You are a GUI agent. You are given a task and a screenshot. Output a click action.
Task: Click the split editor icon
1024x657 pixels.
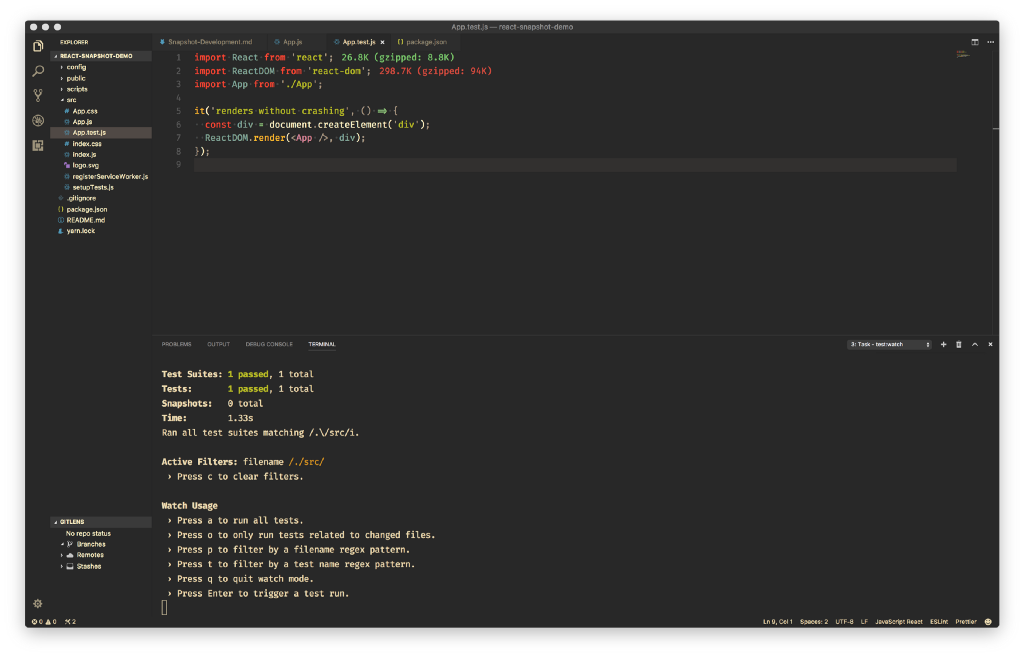[975, 42]
